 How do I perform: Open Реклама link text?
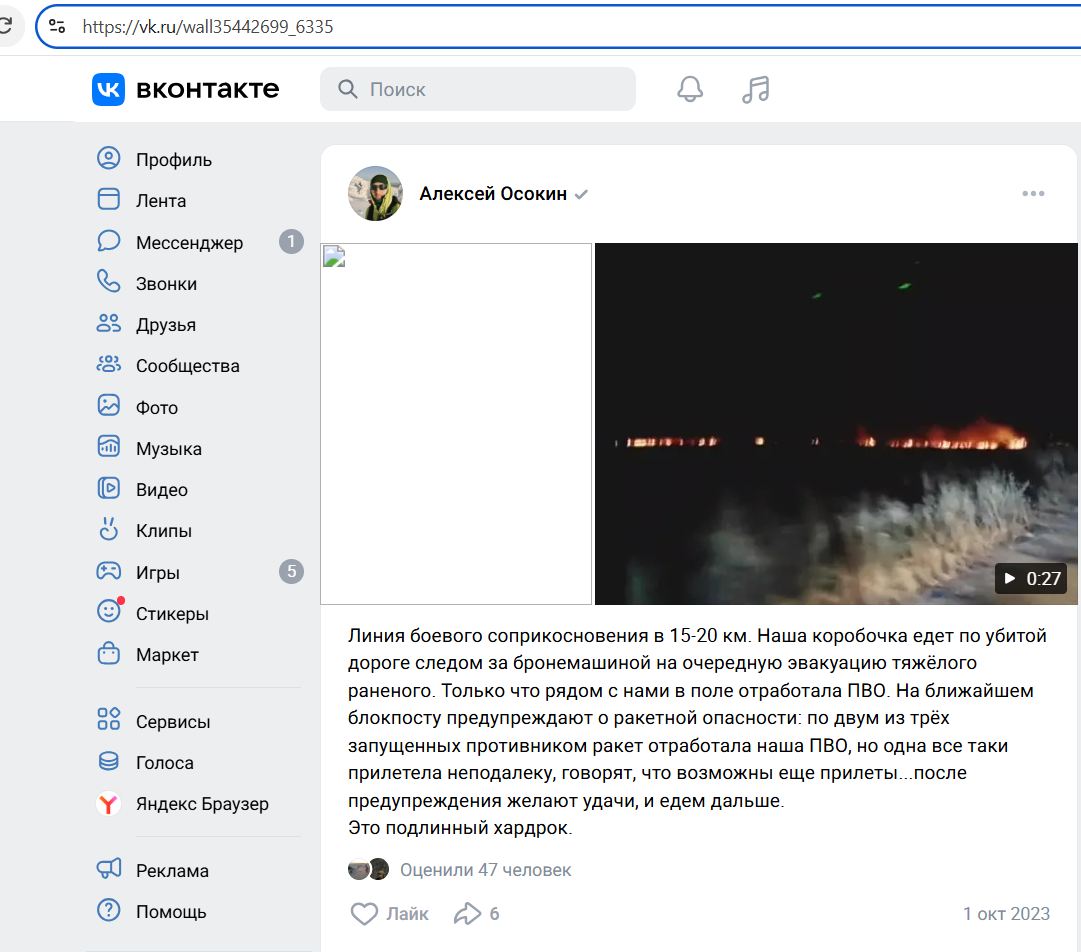pos(172,871)
